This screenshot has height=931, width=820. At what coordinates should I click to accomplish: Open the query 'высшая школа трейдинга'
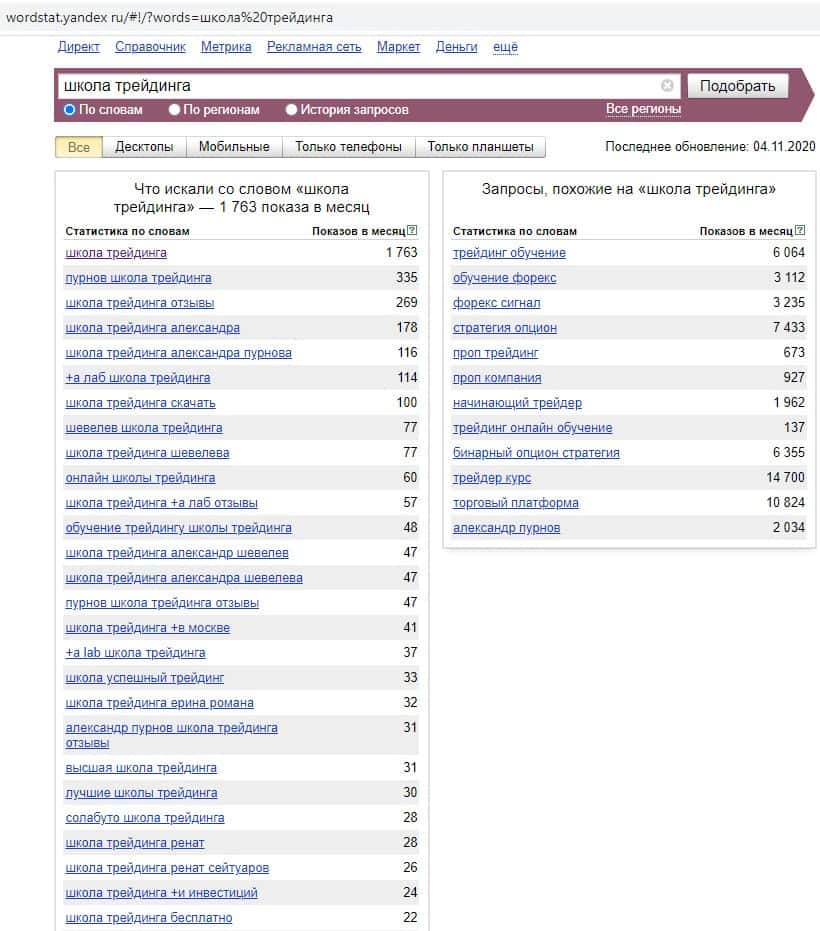pos(141,768)
